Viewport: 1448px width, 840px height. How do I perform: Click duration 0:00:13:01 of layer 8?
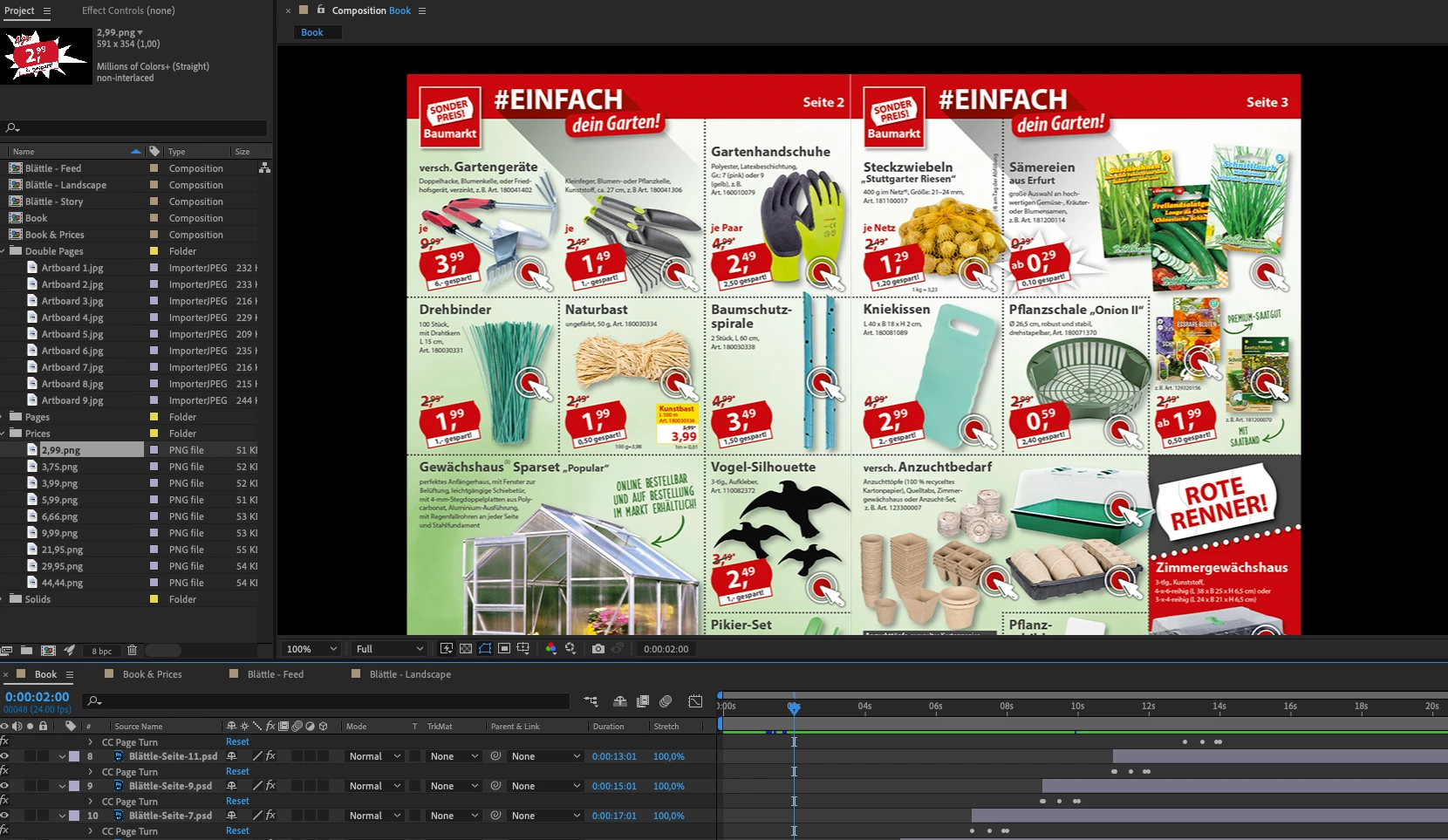614,756
